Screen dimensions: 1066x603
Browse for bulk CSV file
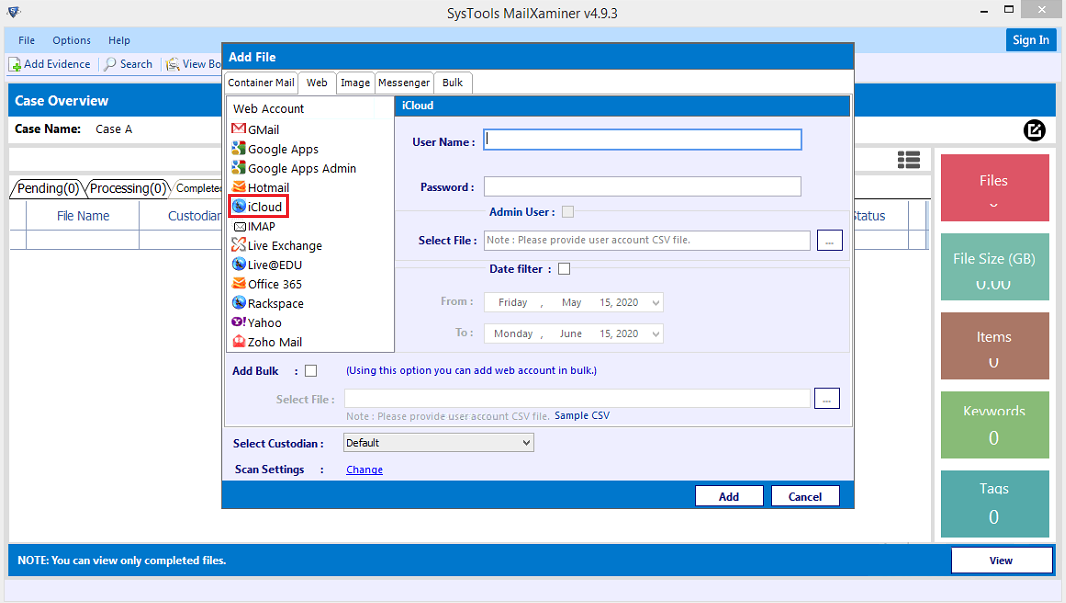[827, 399]
